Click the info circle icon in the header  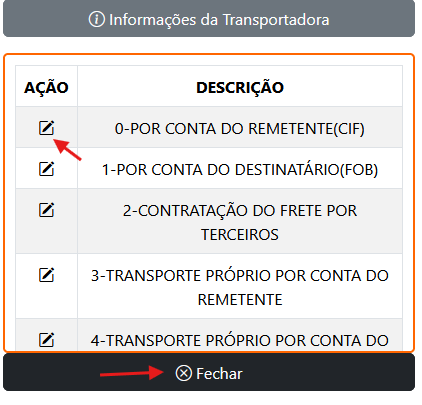click(97, 19)
